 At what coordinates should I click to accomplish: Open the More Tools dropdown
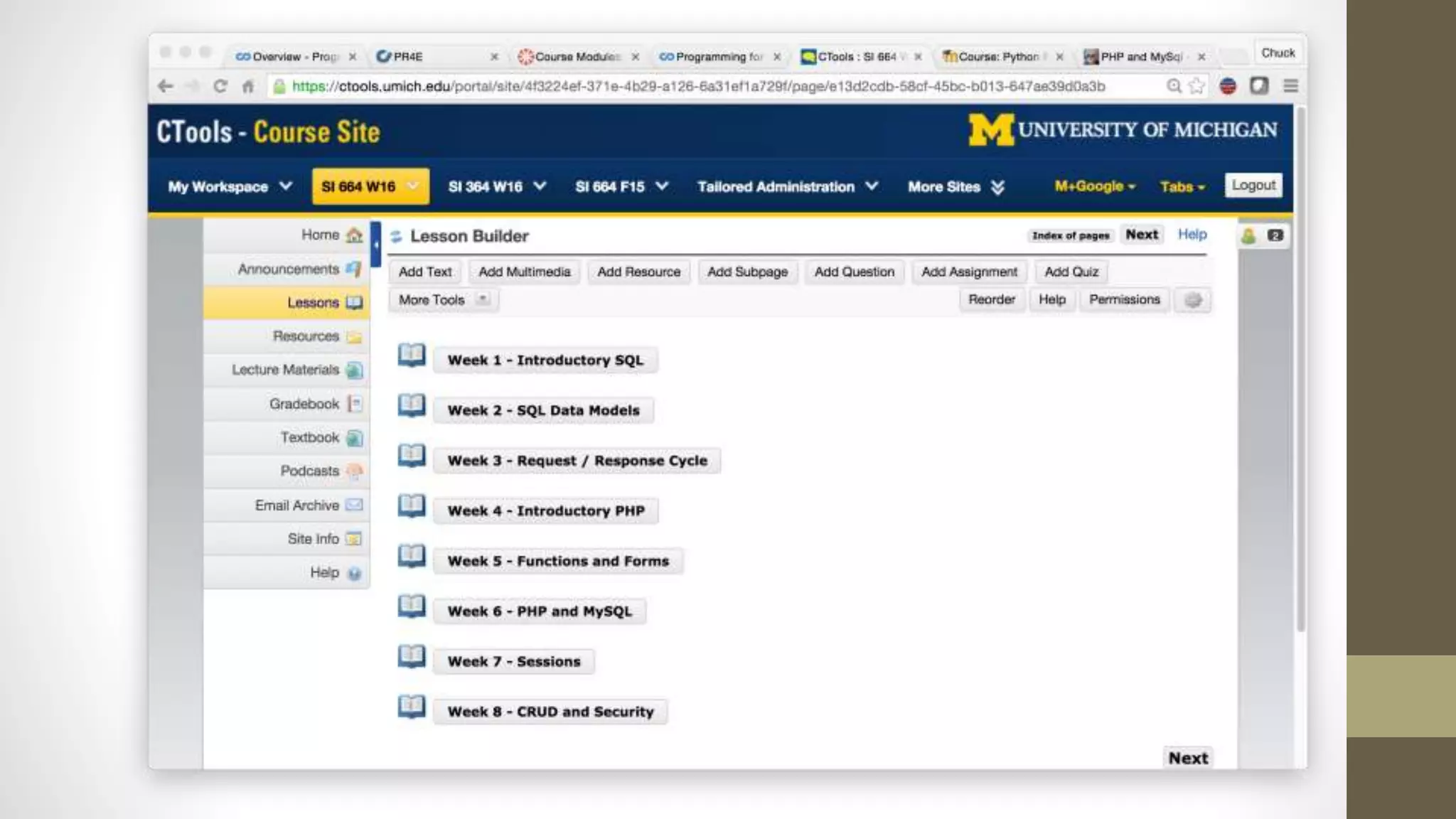pos(443,300)
